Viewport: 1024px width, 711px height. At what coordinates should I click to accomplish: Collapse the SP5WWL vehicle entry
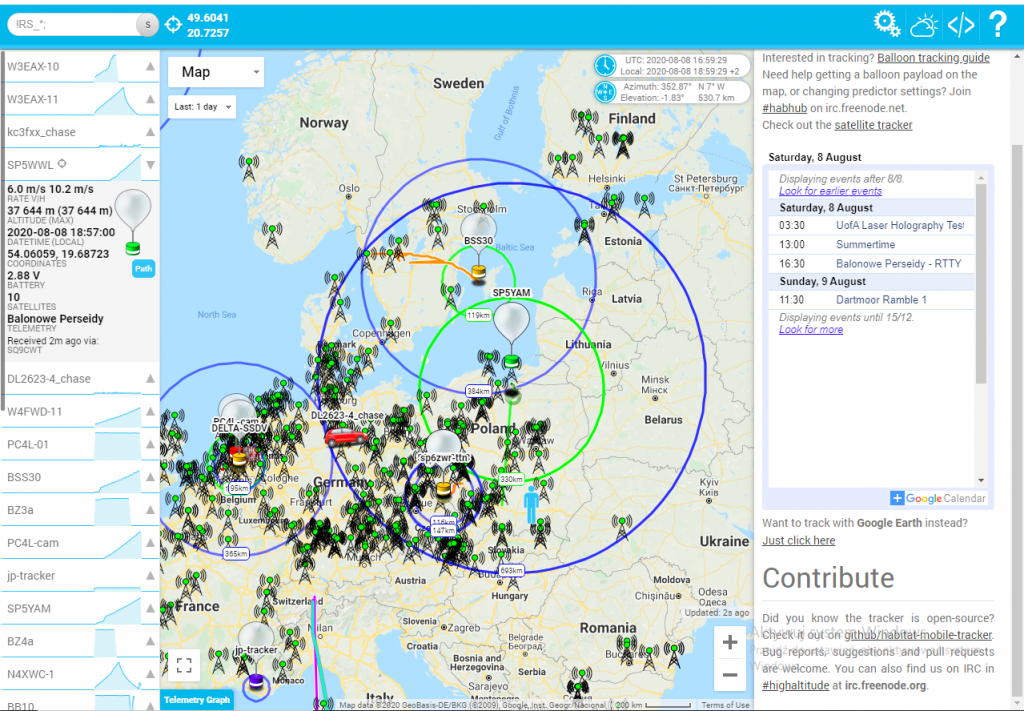pyautogui.click(x=150, y=164)
